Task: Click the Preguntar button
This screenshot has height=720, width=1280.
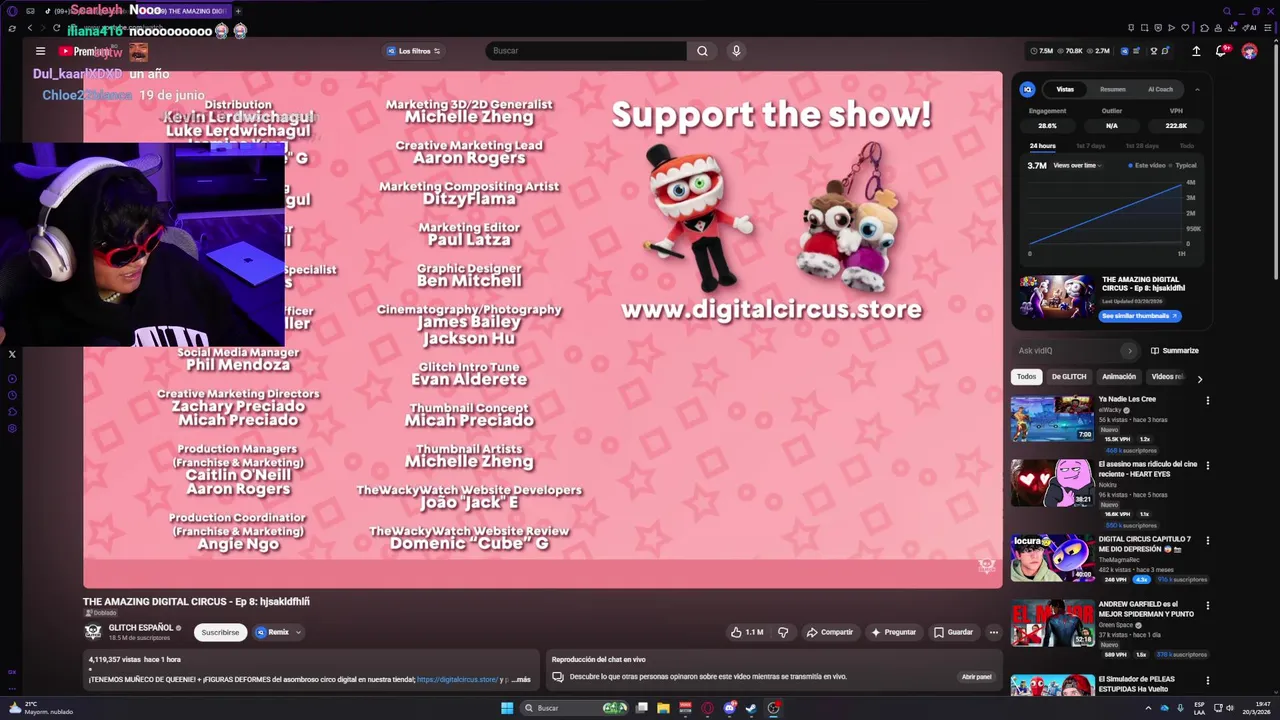Action: (x=894, y=632)
